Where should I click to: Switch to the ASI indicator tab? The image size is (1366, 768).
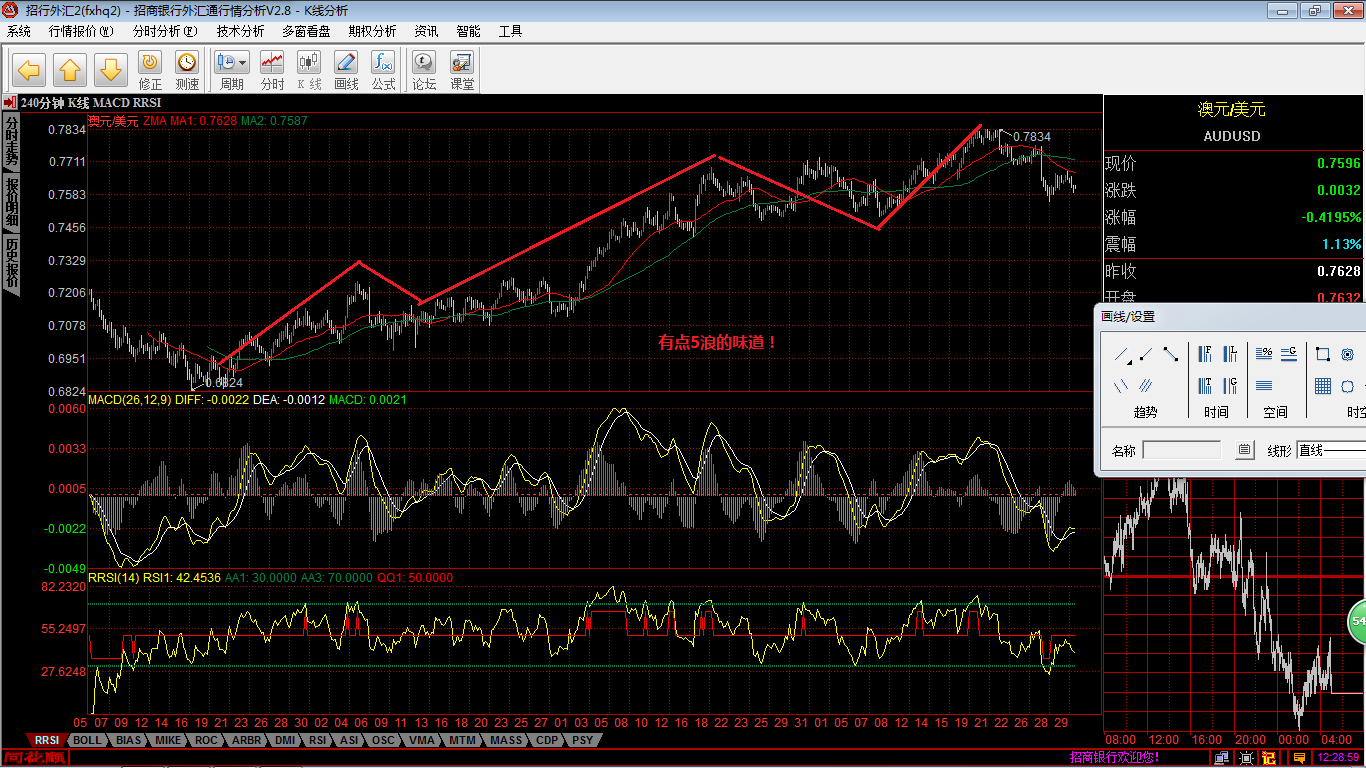(349, 741)
